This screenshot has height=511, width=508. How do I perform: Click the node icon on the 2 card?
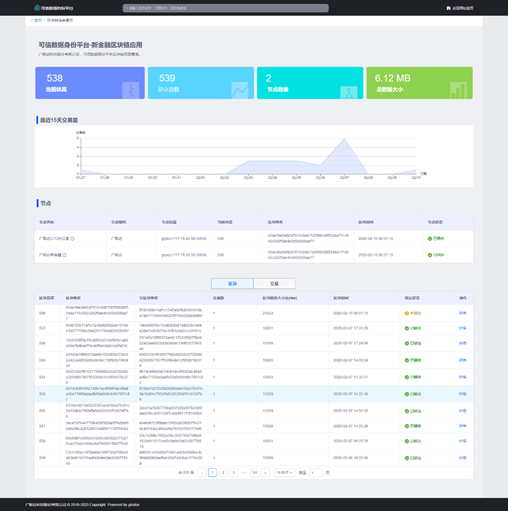(x=349, y=92)
